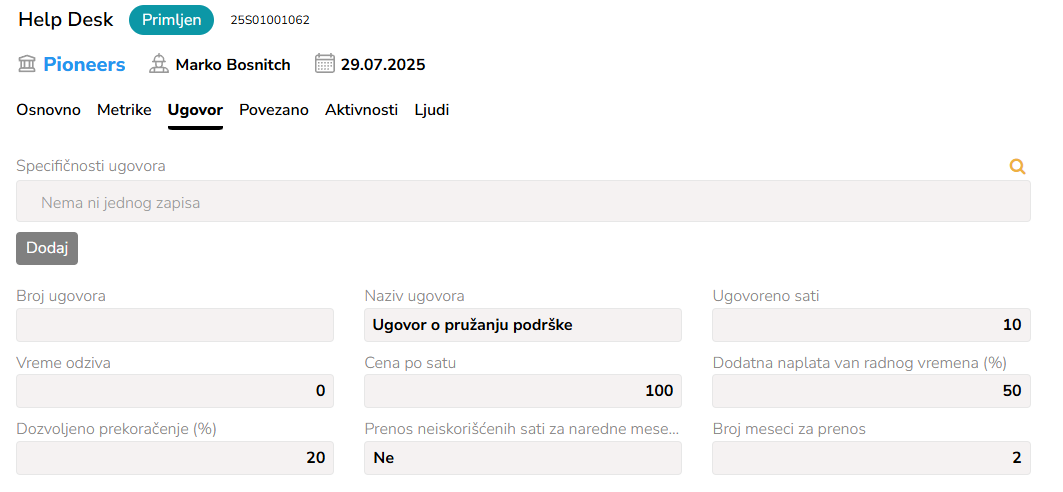Click the calendar icon next to 29.07.2025

coord(324,64)
